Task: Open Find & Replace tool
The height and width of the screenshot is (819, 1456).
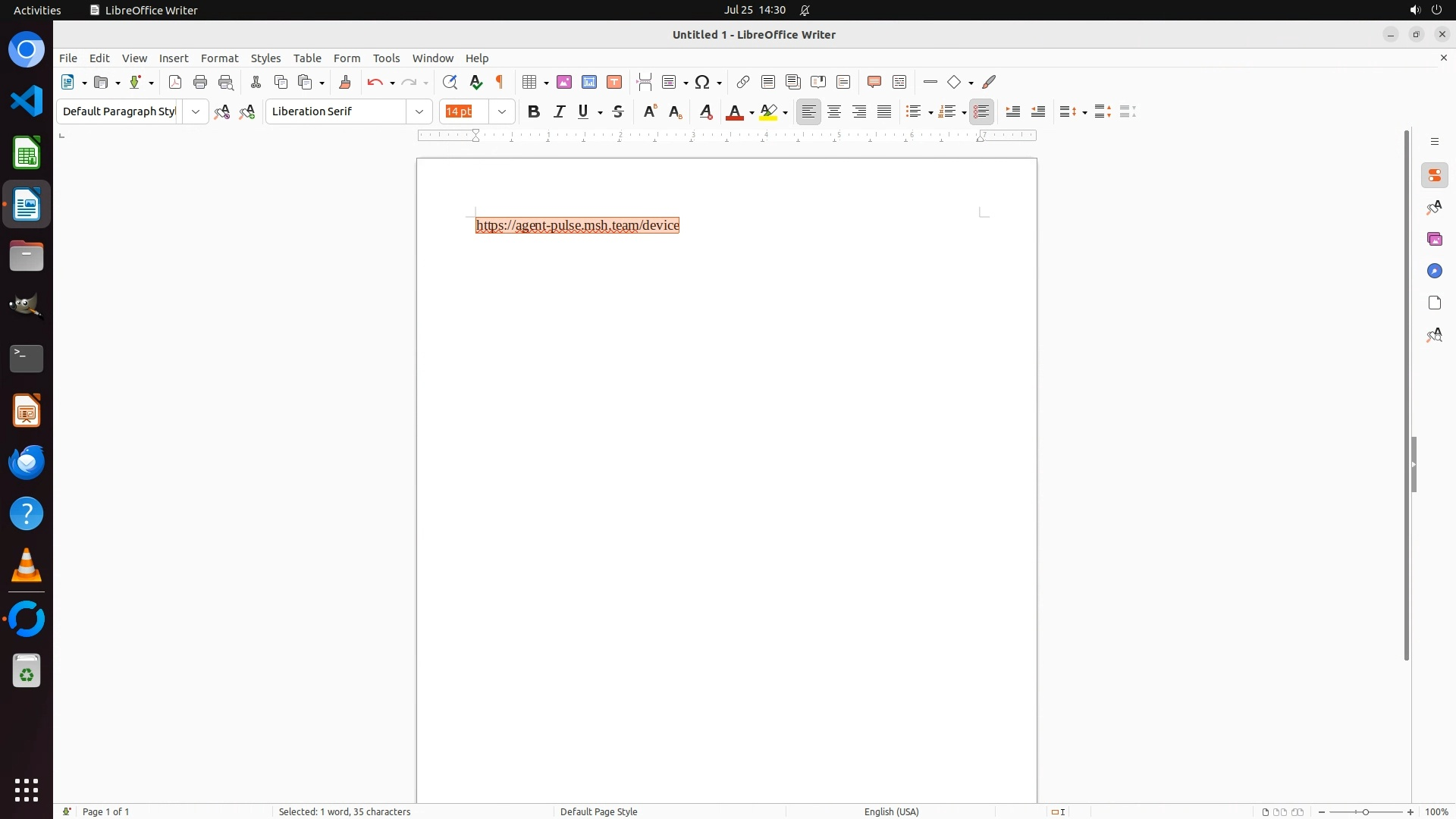Action: 450,82
